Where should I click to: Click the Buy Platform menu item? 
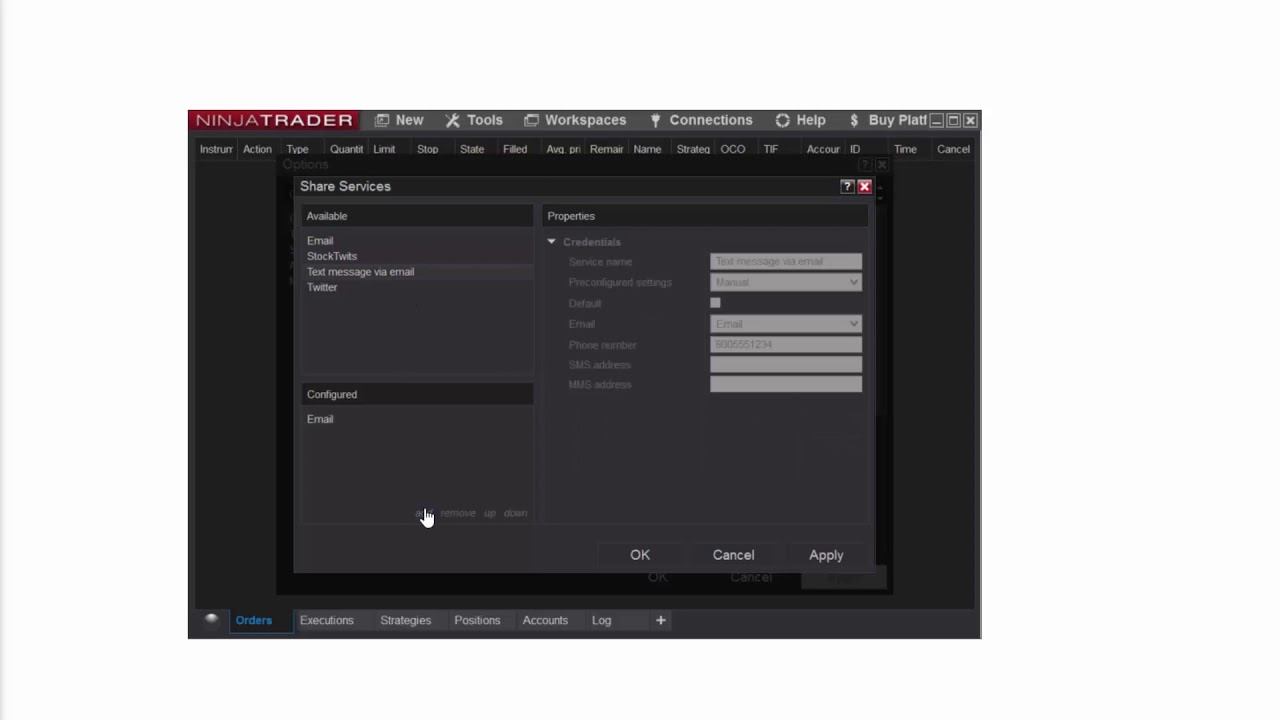[x=887, y=120]
